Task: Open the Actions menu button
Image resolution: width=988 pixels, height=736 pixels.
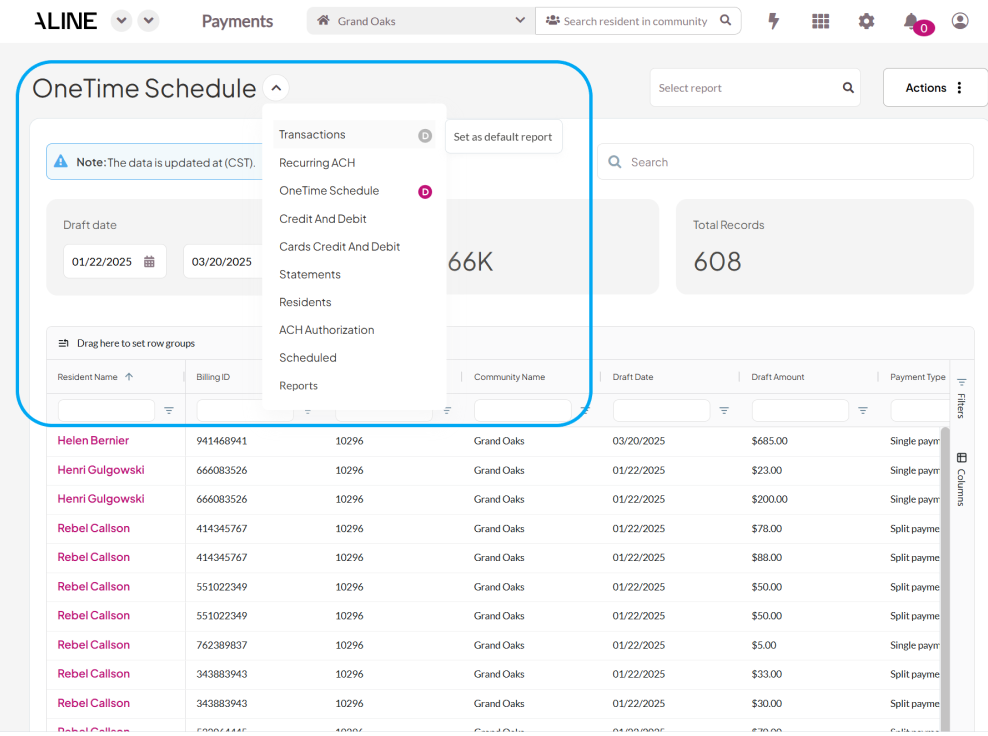Action: (934, 88)
